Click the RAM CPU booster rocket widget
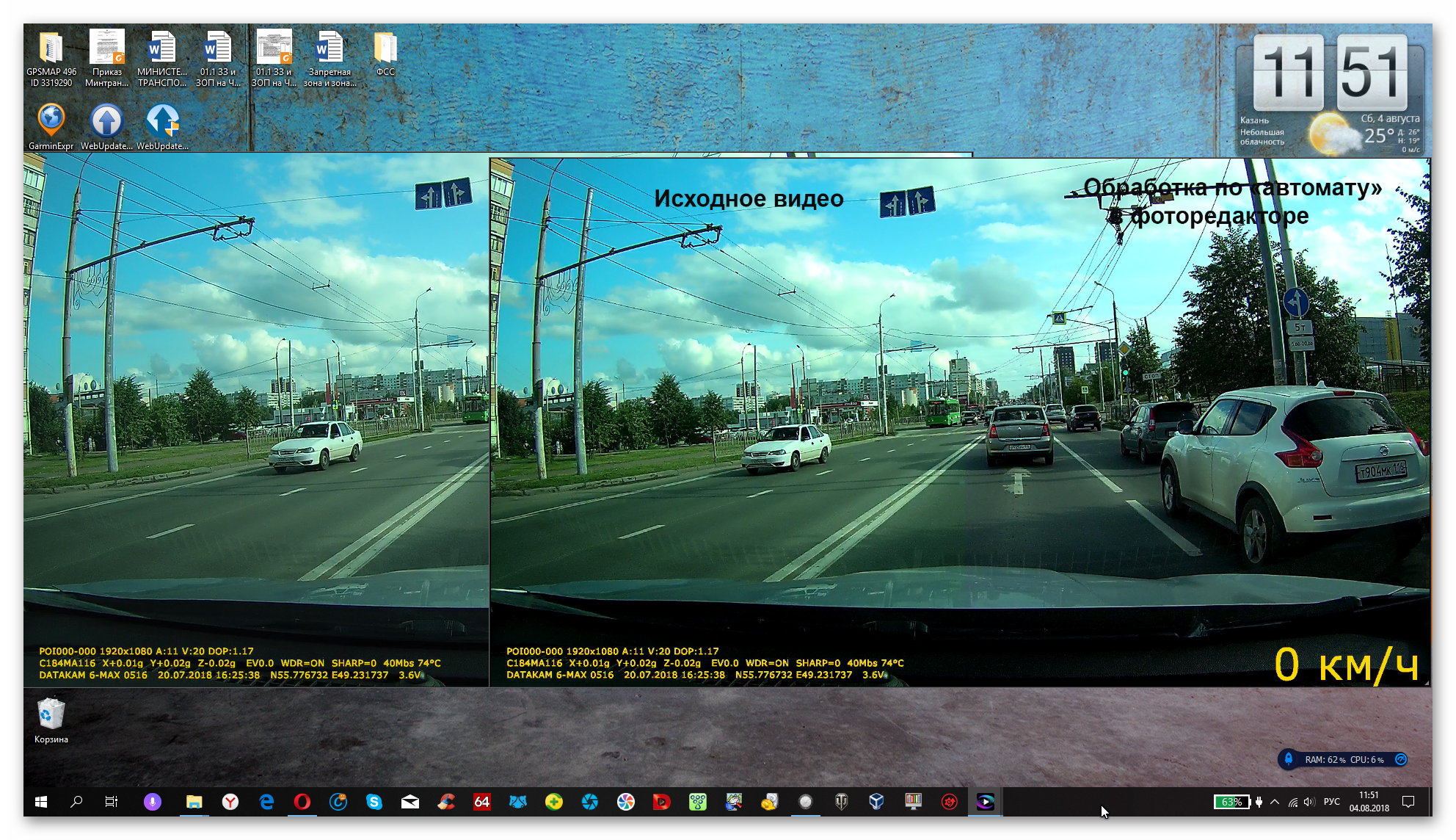The image size is (1456, 840). (1288, 759)
